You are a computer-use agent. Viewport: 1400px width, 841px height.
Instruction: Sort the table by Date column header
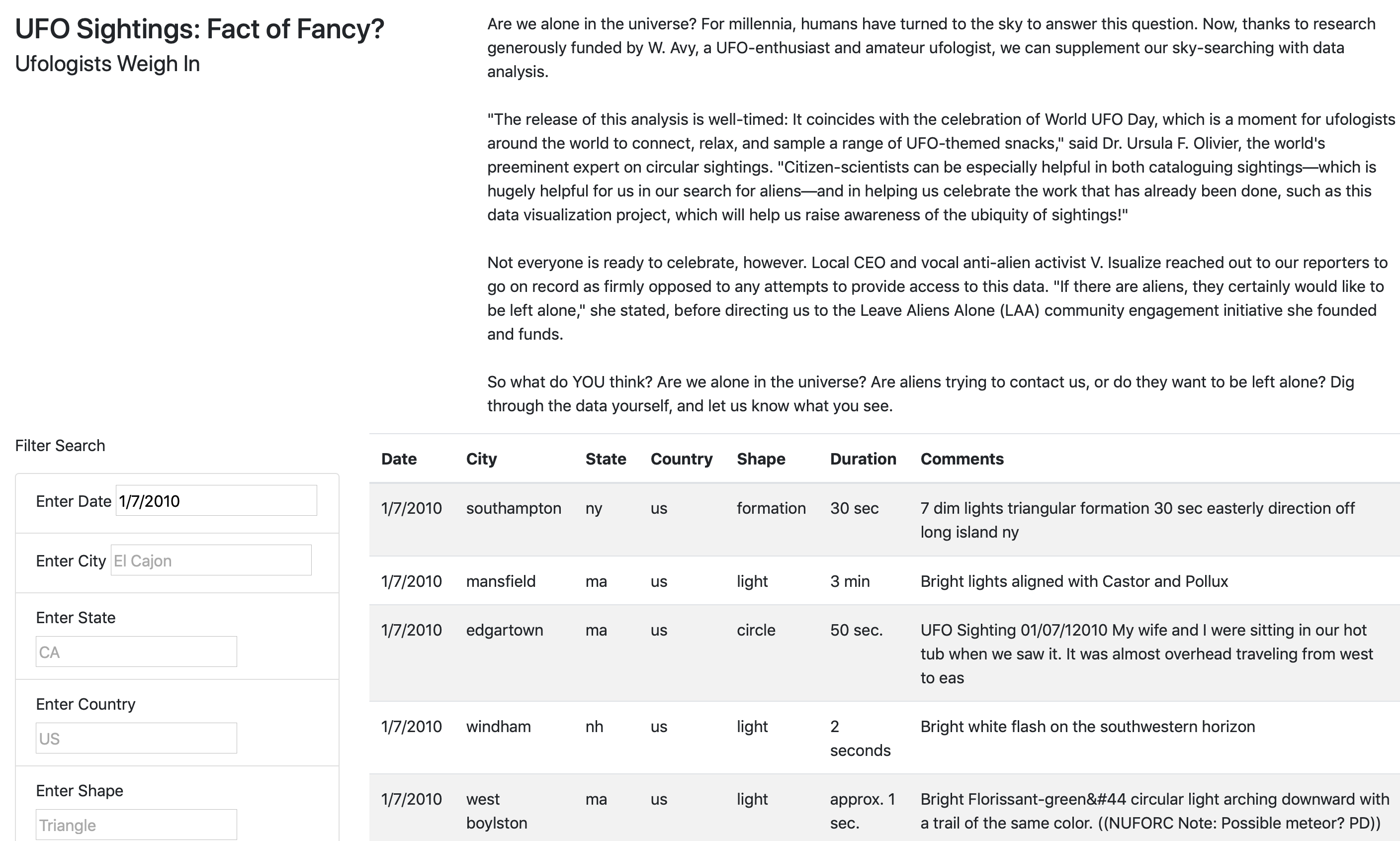point(399,459)
